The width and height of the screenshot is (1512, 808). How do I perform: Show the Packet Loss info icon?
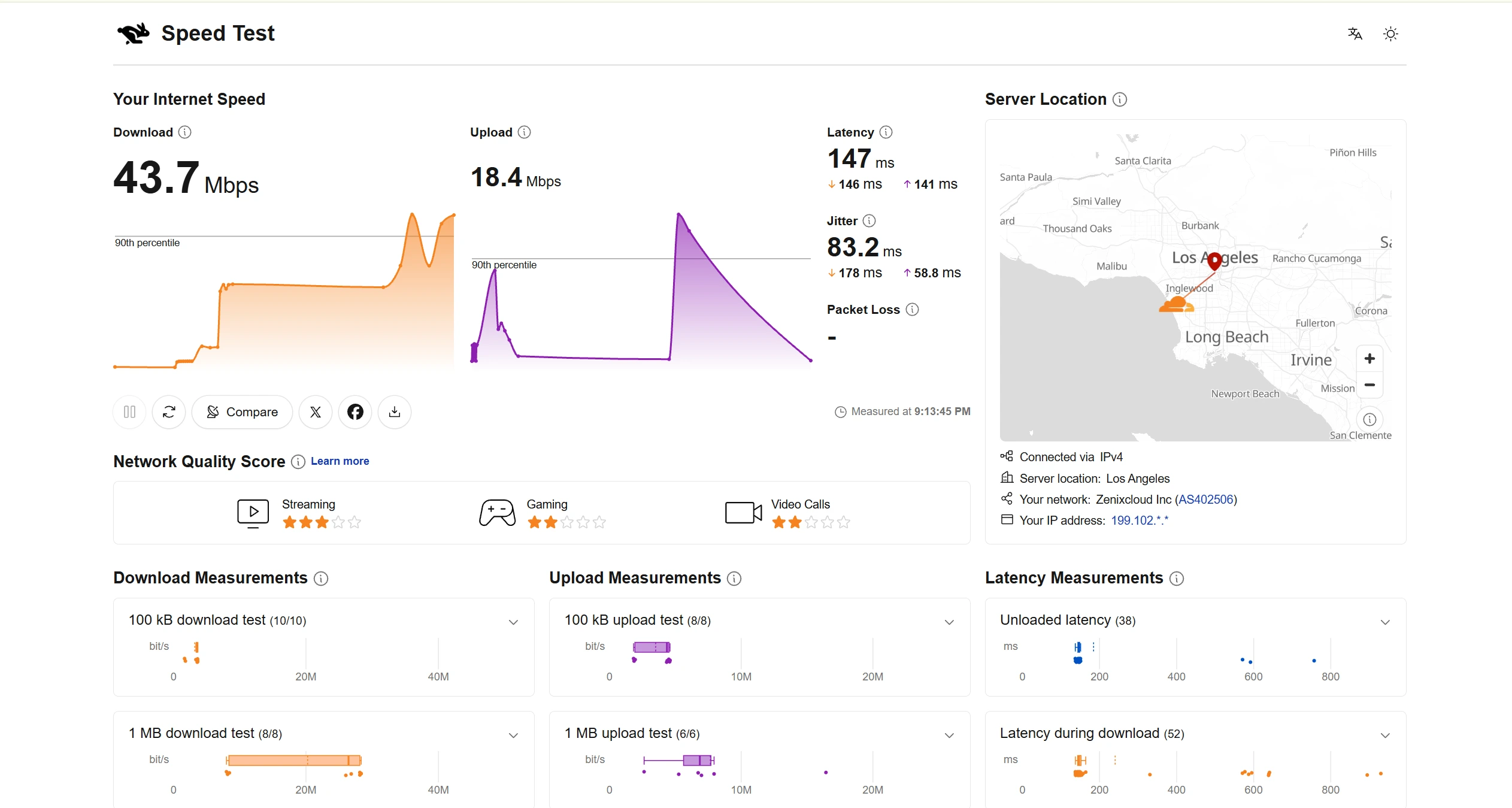coord(912,310)
